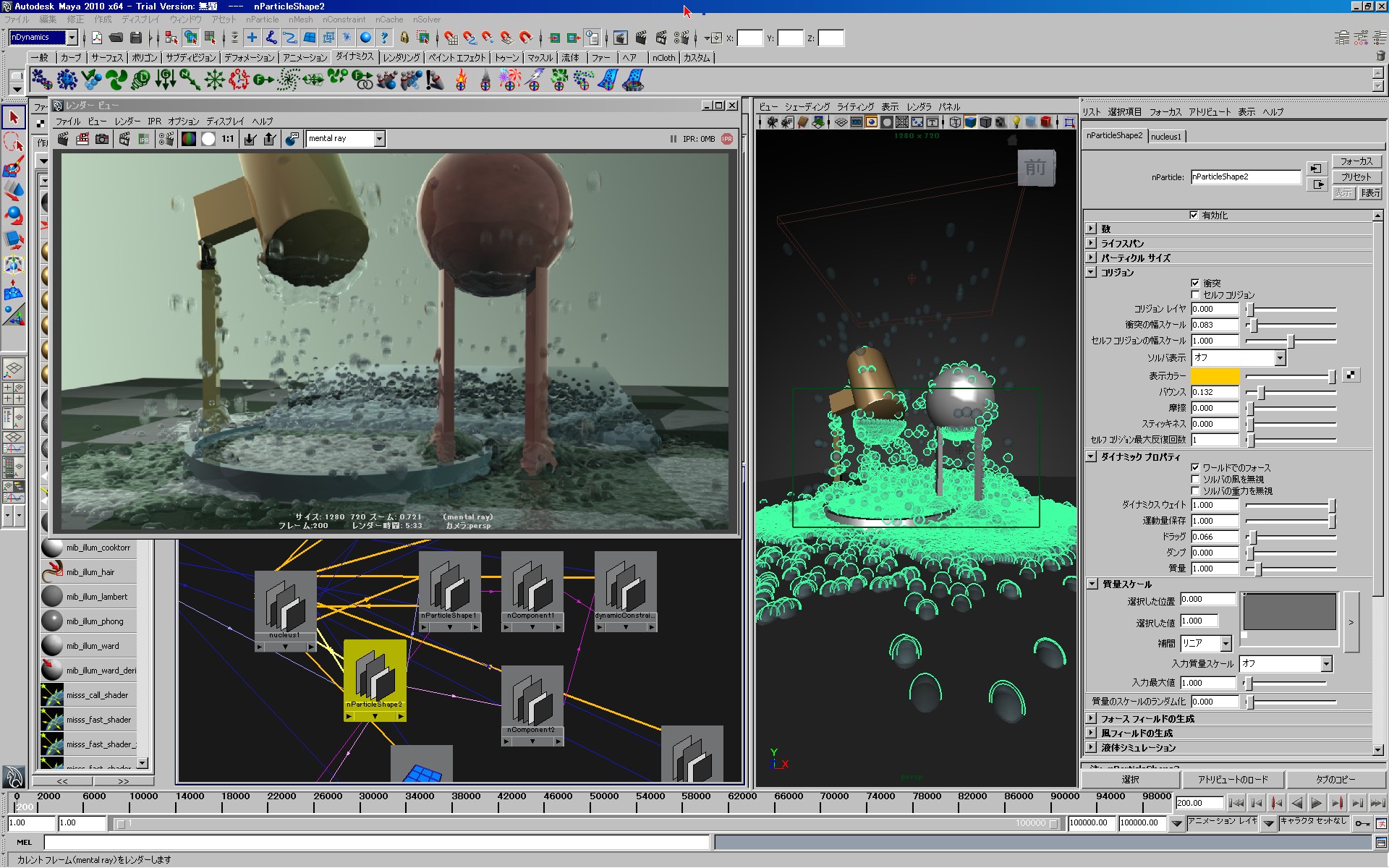Open the mental ray renderer dropdown

pyautogui.click(x=379, y=138)
